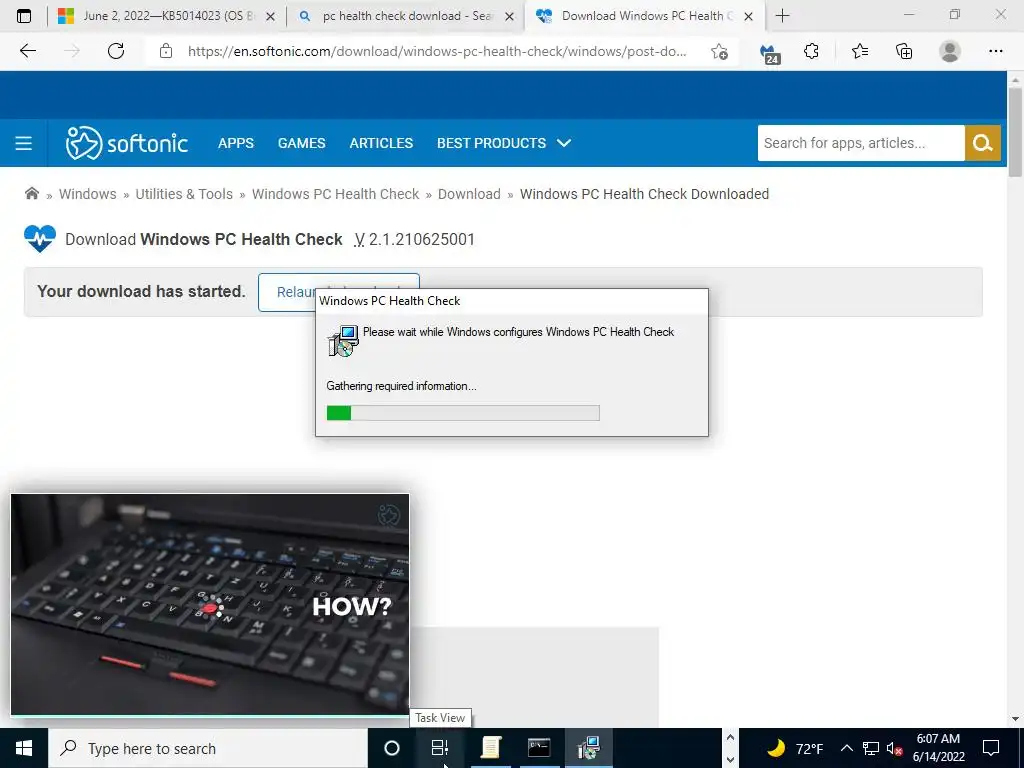The image size is (1024, 768).
Task: Click the version V 2.1.210625001 text
Action: pos(415,240)
